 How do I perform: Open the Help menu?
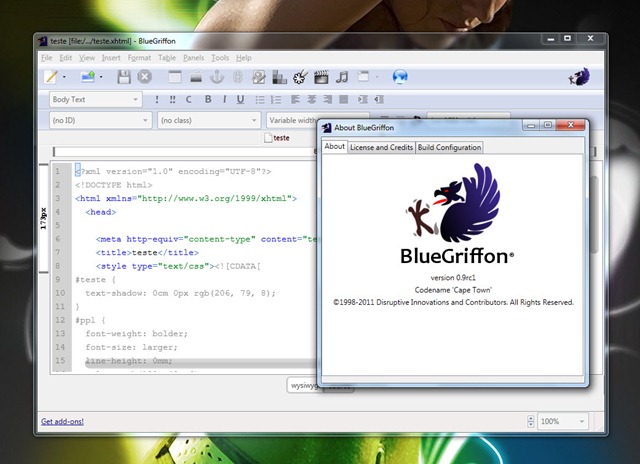point(244,58)
